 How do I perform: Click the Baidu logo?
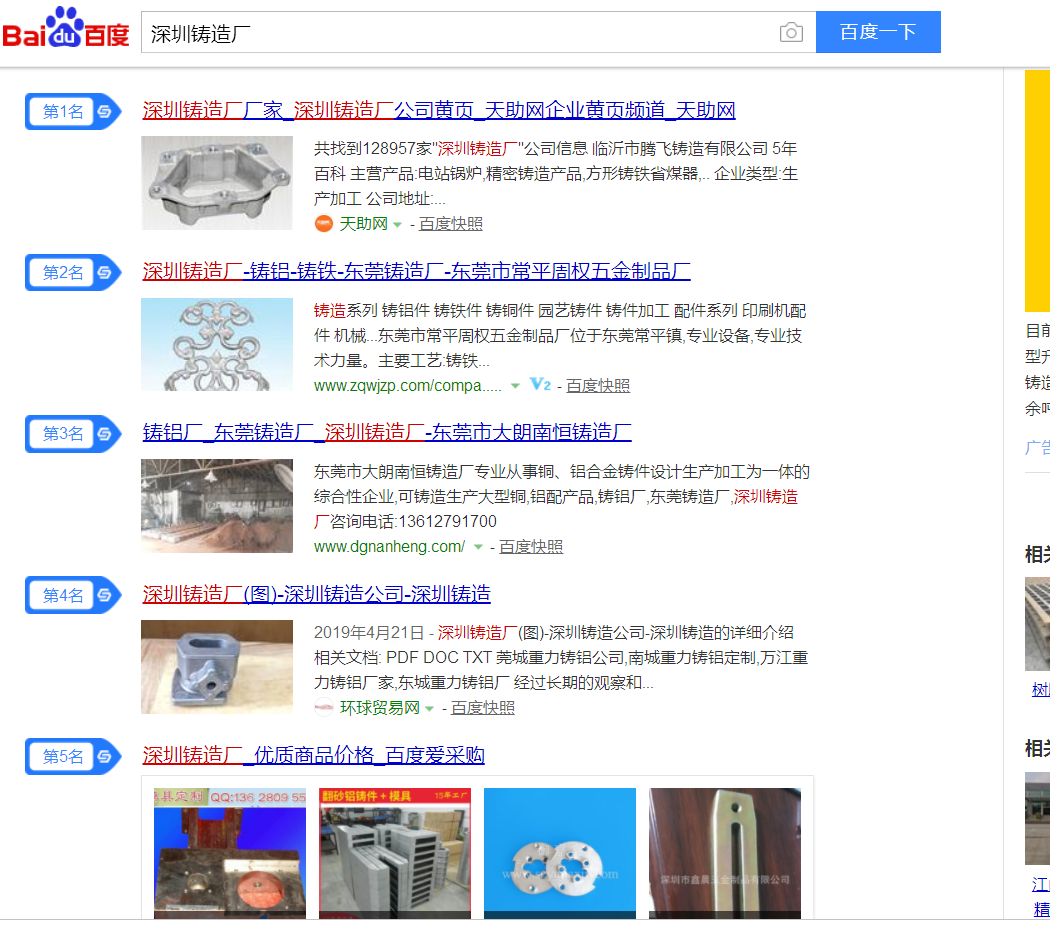(x=66, y=29)
